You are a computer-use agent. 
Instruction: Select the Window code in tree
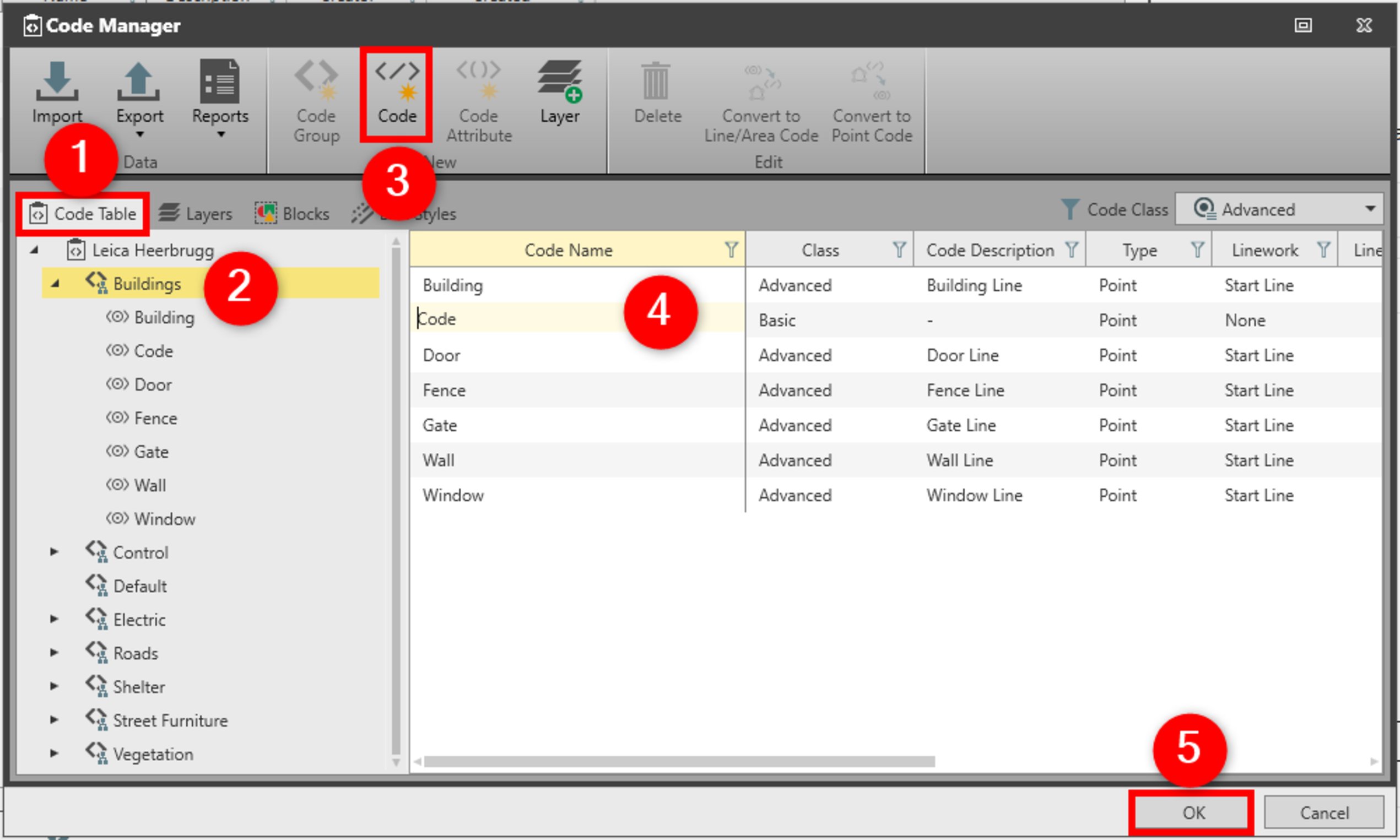[x=150, y=519]
